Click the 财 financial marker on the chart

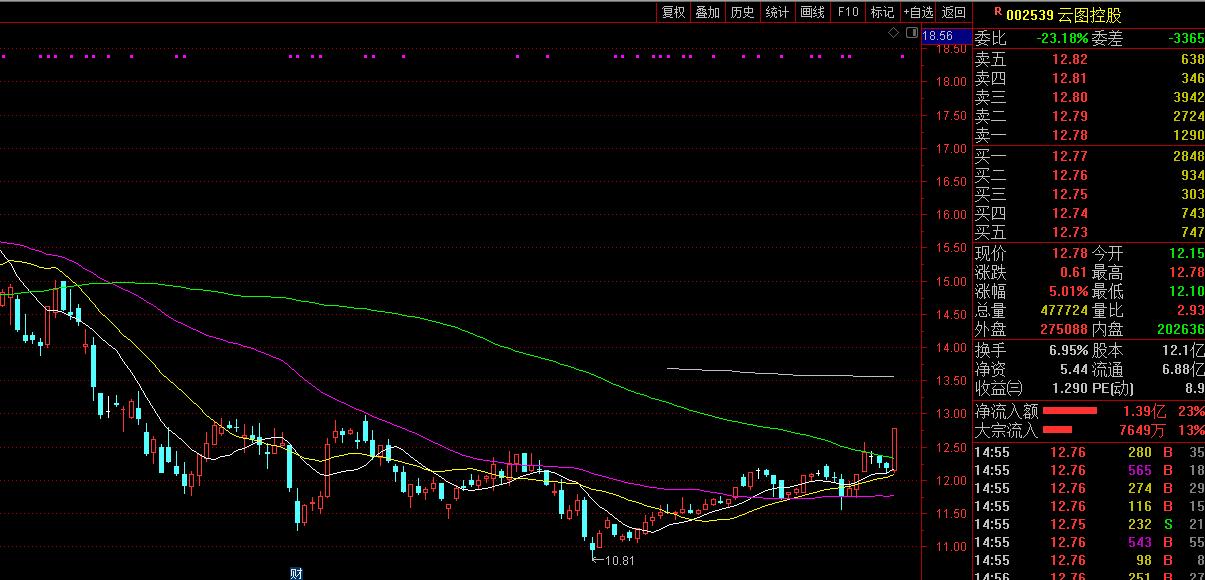coord(296,573)
